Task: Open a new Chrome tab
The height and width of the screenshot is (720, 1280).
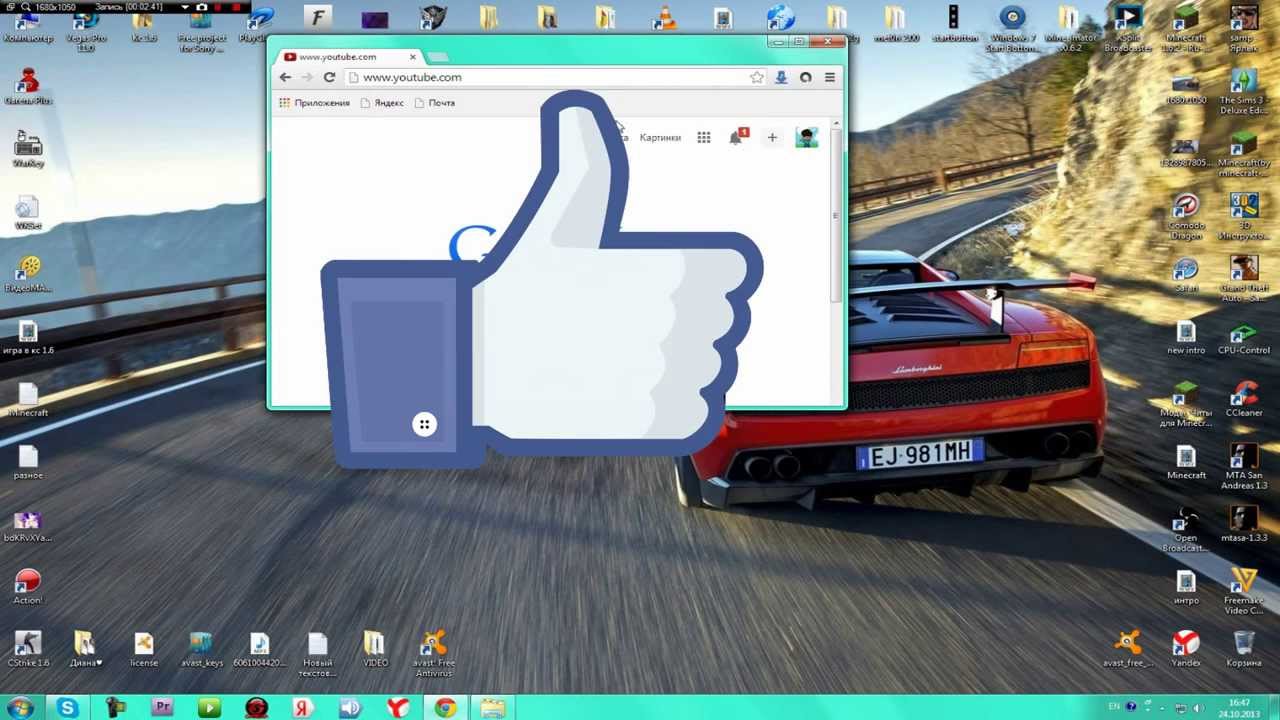Action: [x=438, y=57]
